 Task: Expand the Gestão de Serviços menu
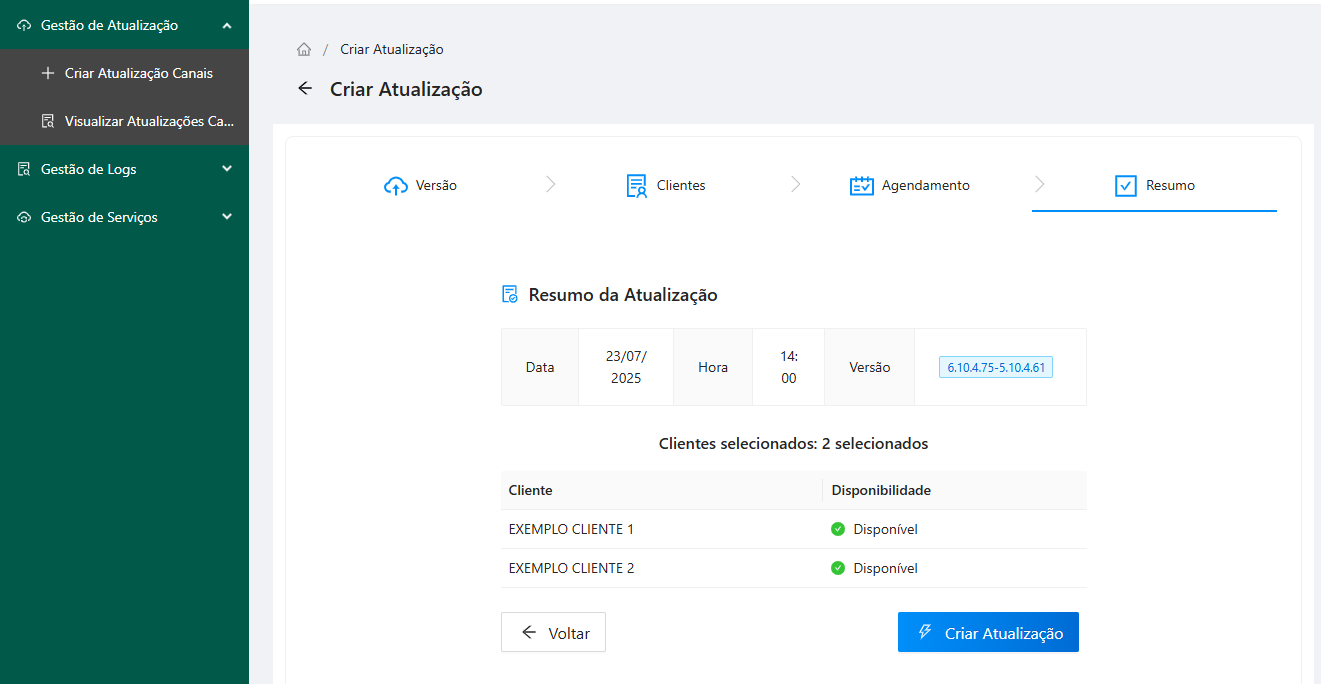point(227,217)
